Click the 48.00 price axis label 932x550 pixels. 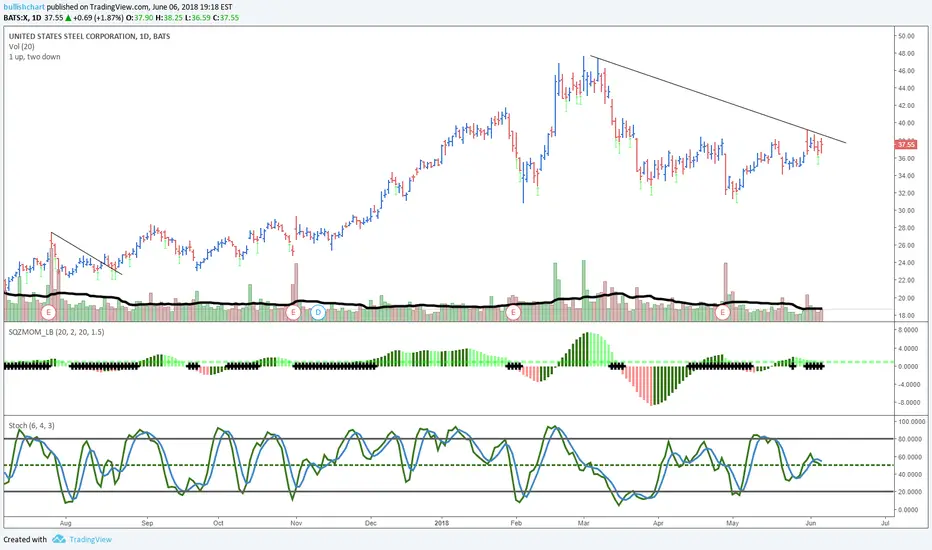coord(906,54)
